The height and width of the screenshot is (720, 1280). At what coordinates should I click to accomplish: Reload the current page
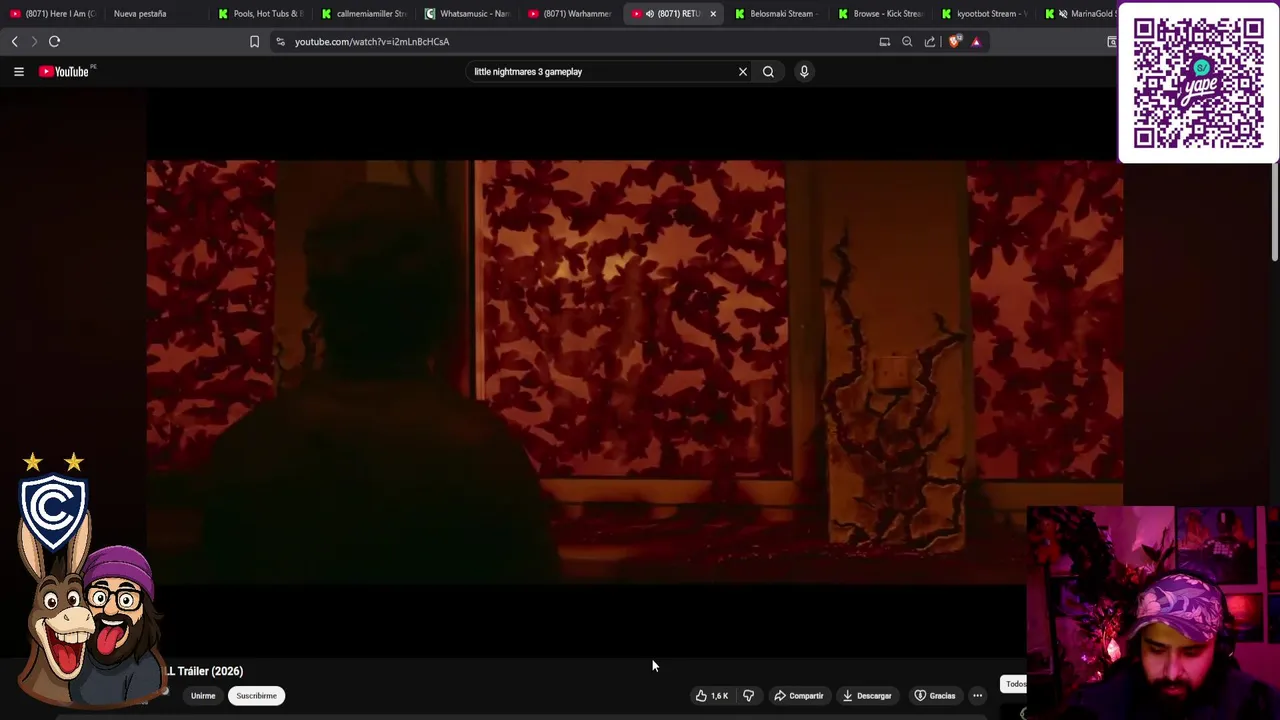(x=55, y=41)
